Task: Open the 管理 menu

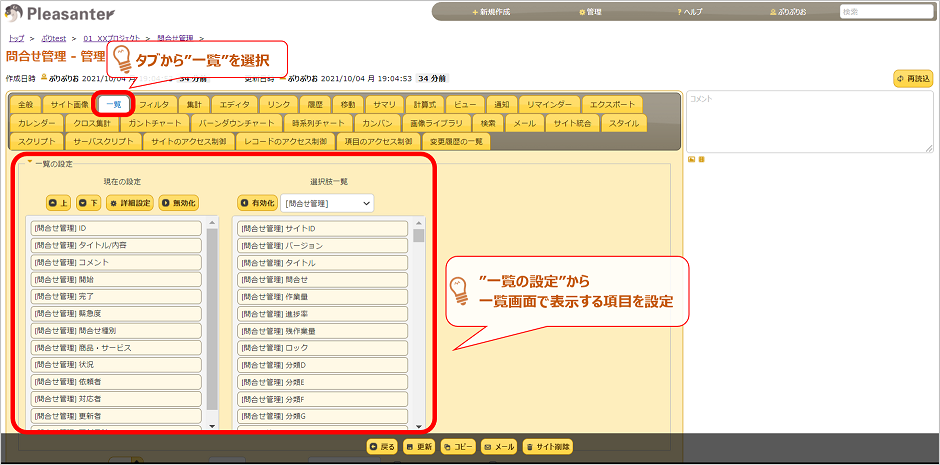Action: 590,12
